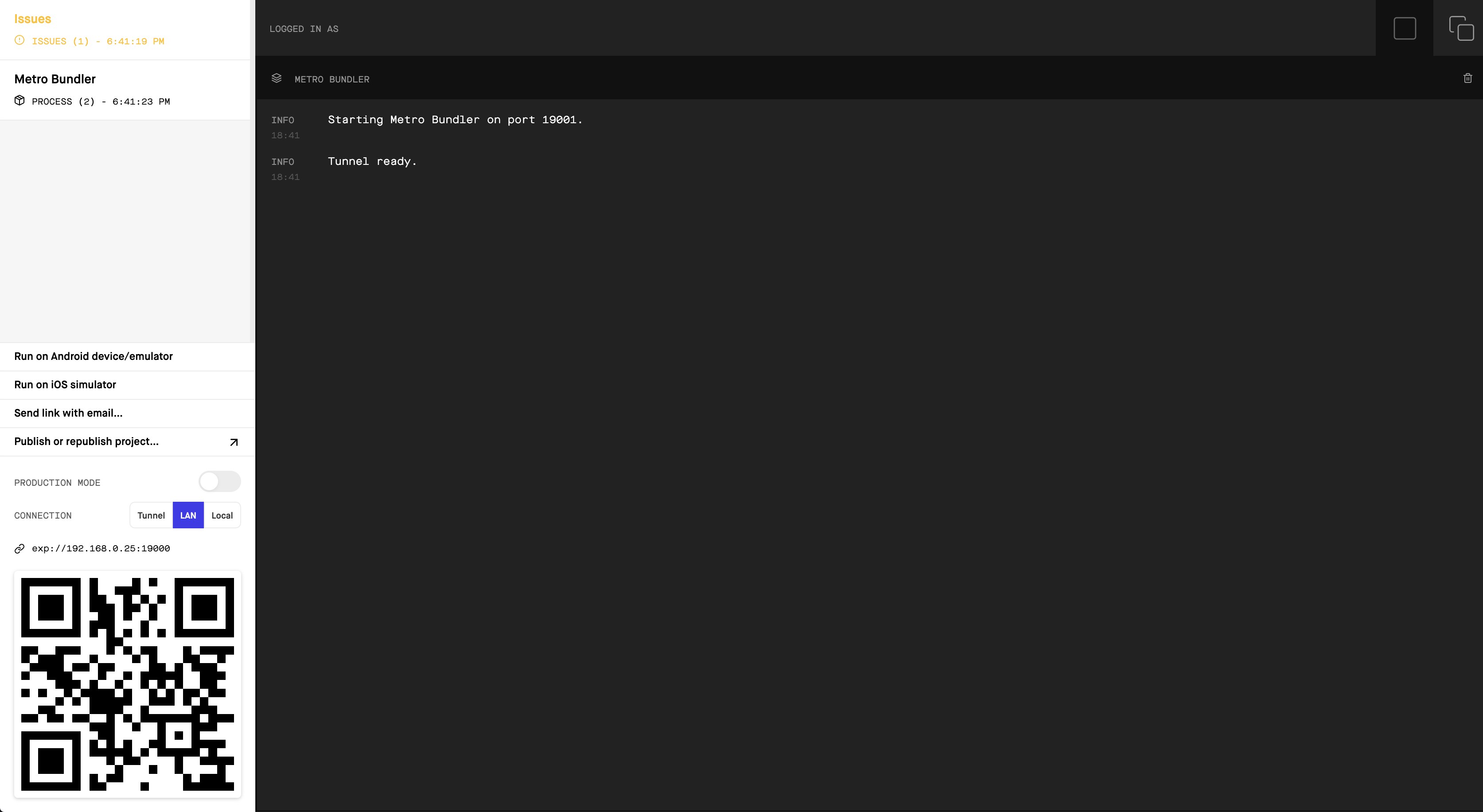Switch connection to Tunnel
Screen dimensions: 1483x812
pyautogui.click(x=151, y=515)
